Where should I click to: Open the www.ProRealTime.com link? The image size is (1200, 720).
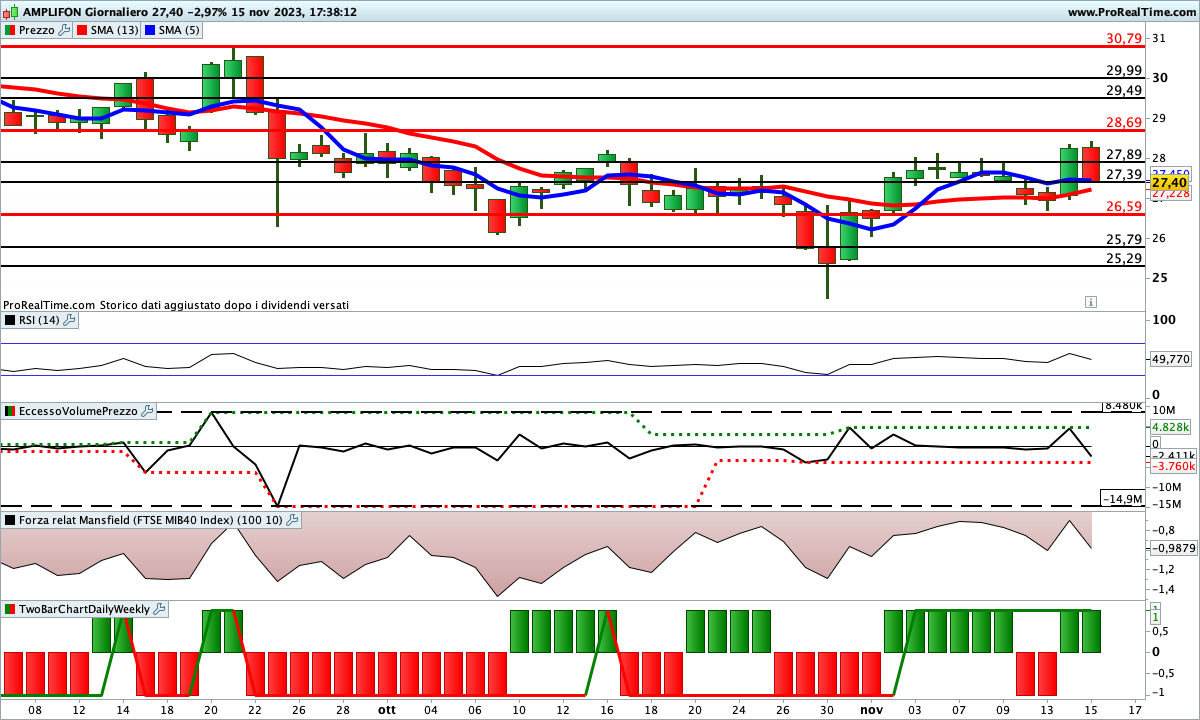pyautogui.click(x=1131, y=12)
